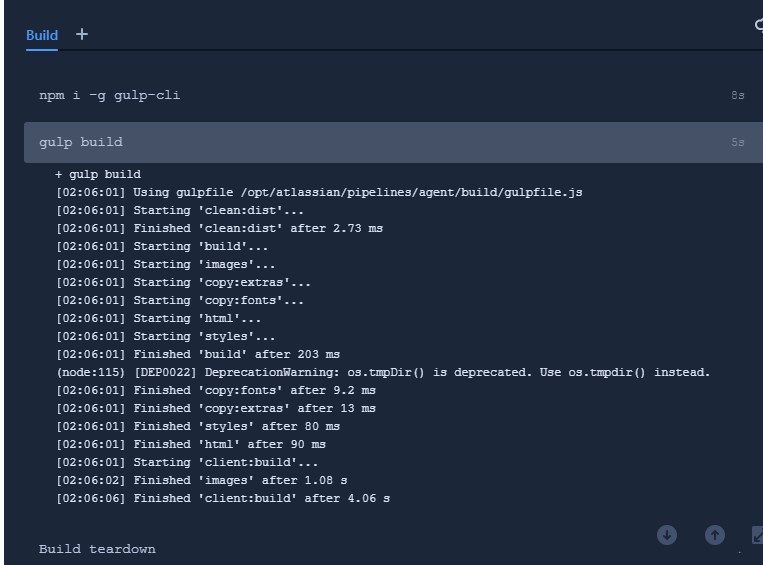Viewport: 763px width, 565px height.
Task: Jump to top of log with up-arrow button
Action: (x=714, y=535)
